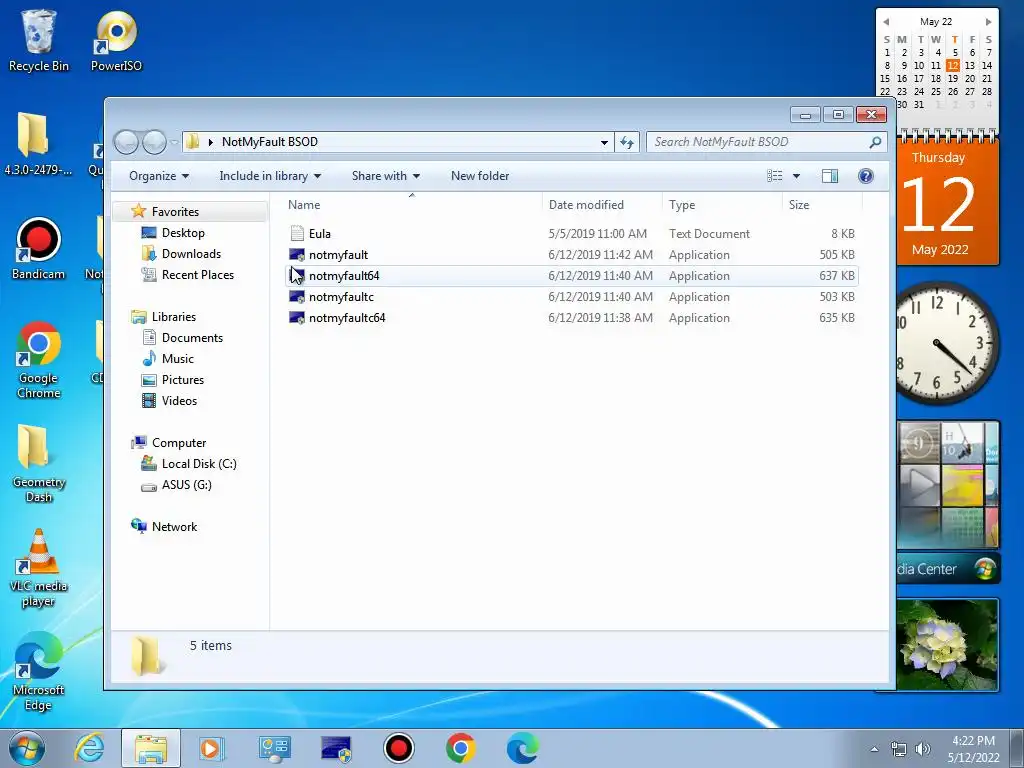
Task: Open the Pictures library
Action: pos(183,379)
